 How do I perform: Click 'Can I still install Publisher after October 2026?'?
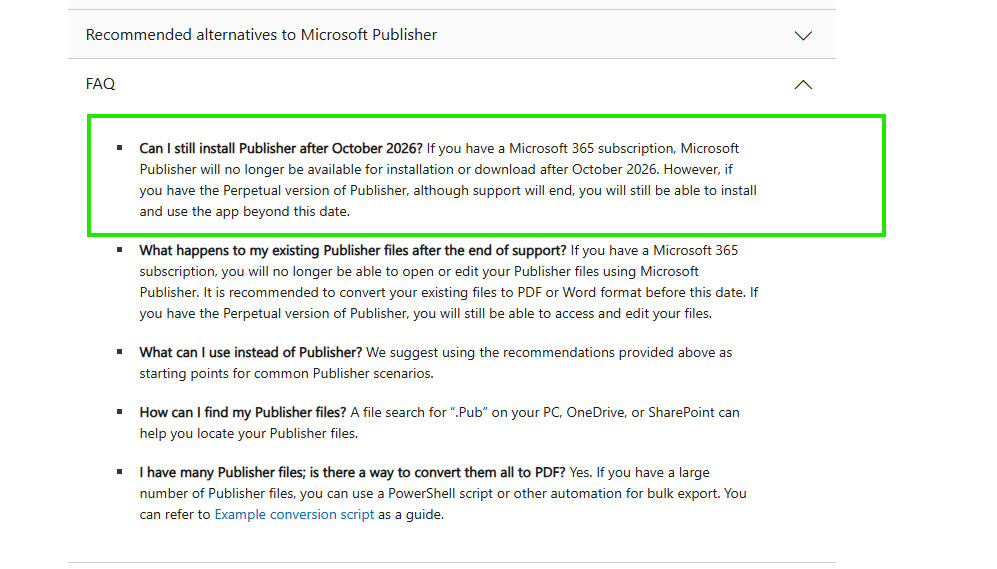(x=281, y=148)
